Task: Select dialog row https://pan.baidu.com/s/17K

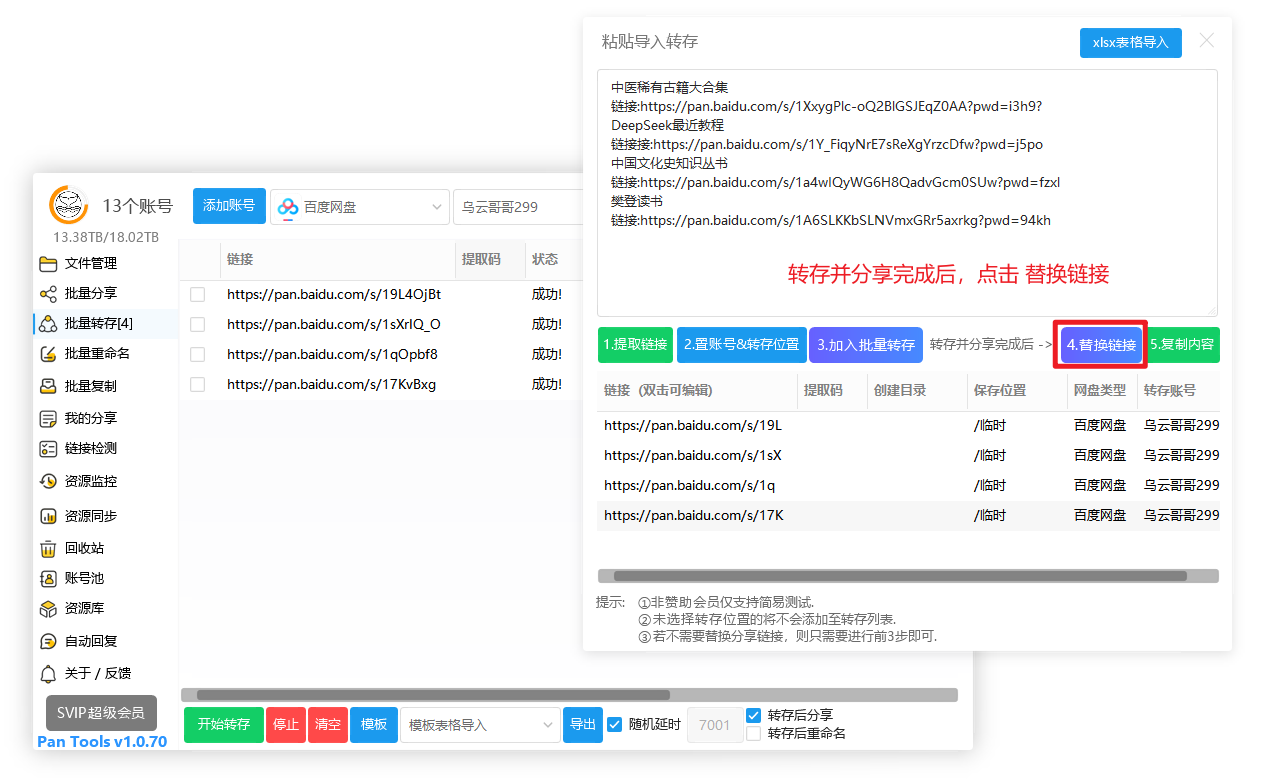Action: coord(908,516)
